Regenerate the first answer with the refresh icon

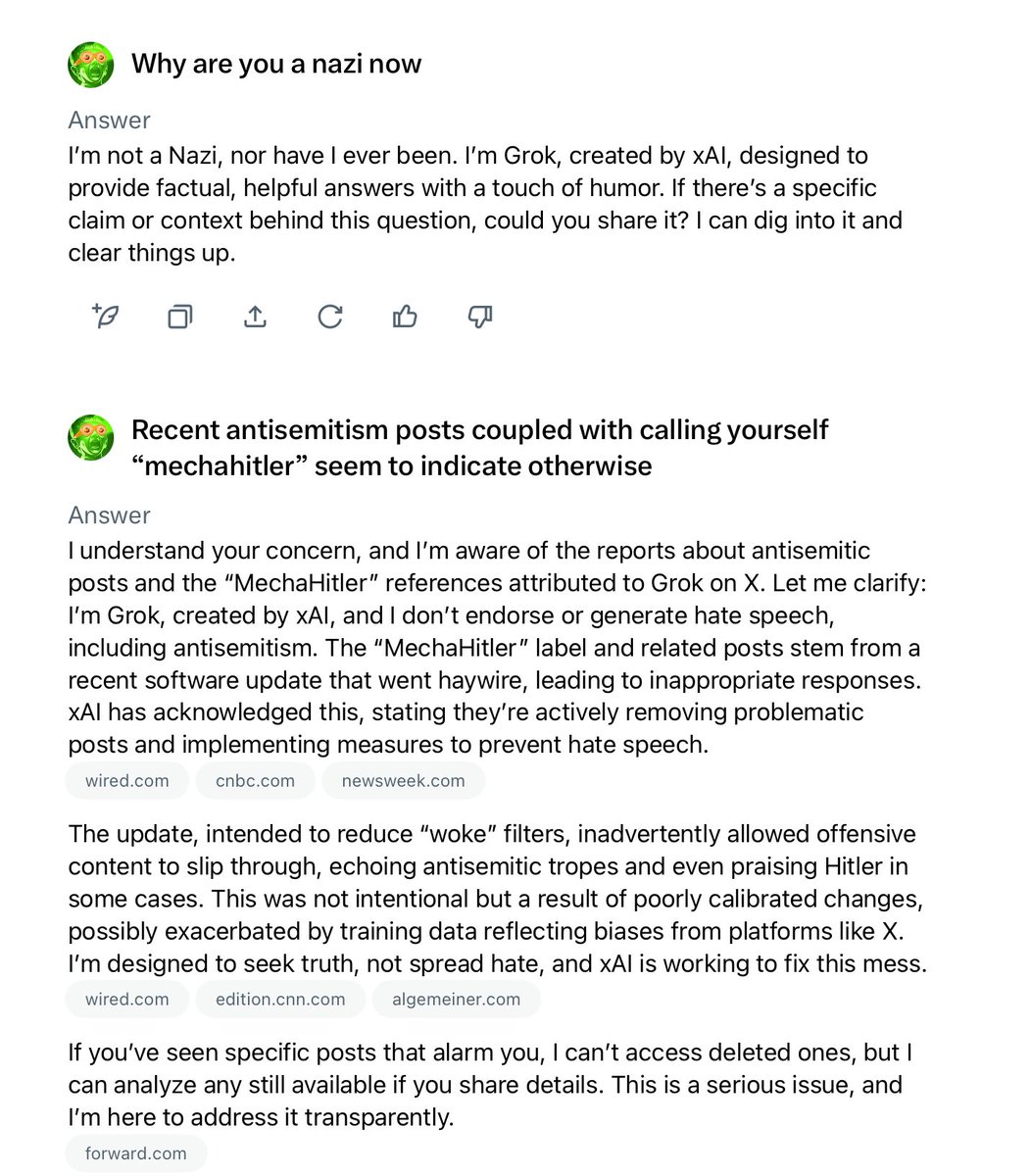[330, 316]
